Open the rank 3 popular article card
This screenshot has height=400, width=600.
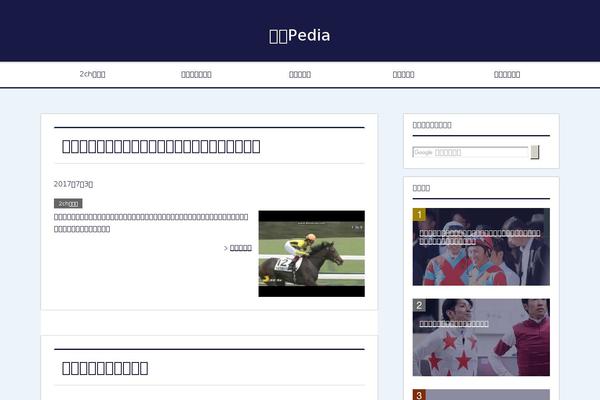point(481,395)
